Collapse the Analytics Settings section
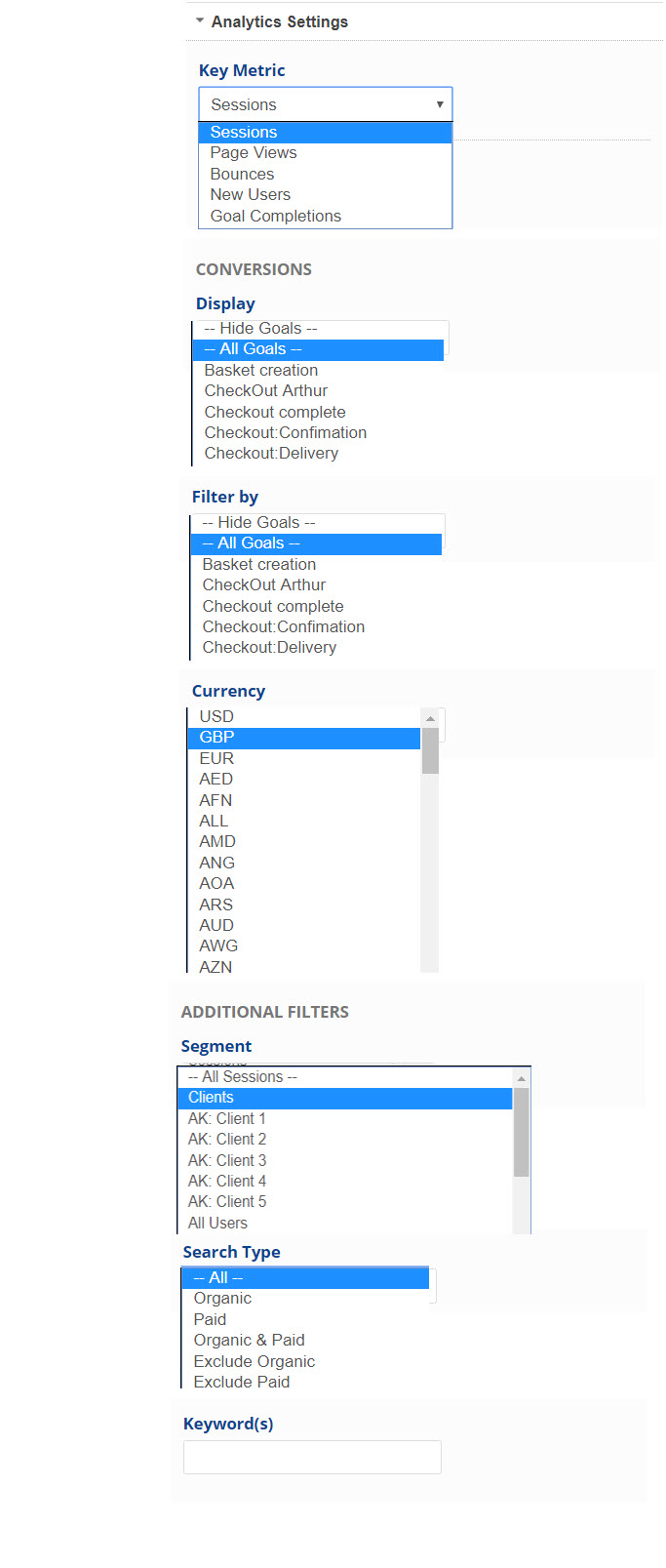This screenshot has height=1568, width=666. [x=200, y=20]
